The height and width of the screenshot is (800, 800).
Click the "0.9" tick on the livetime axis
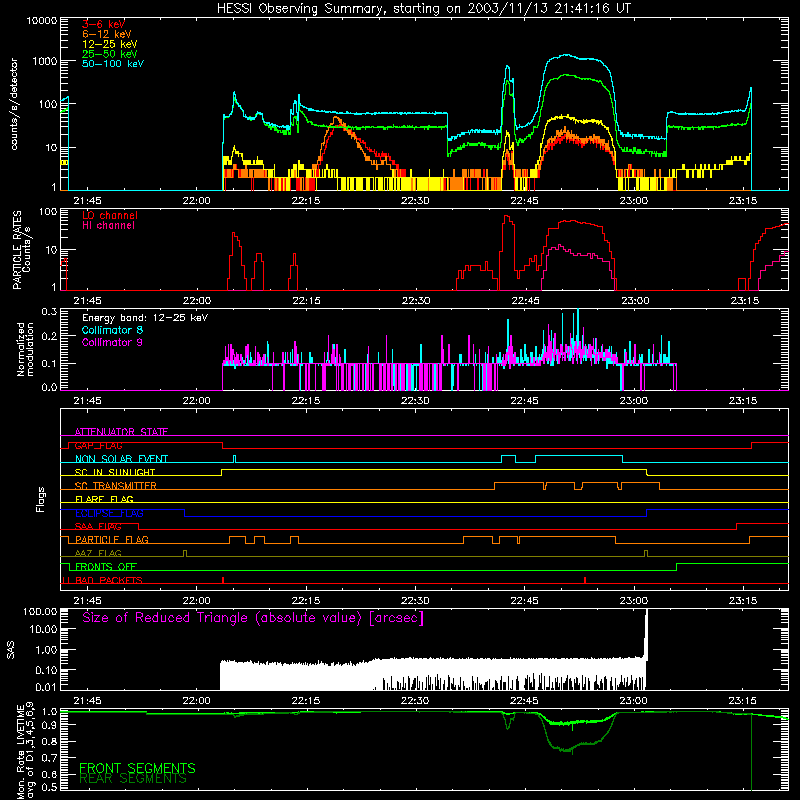[49, 724]
